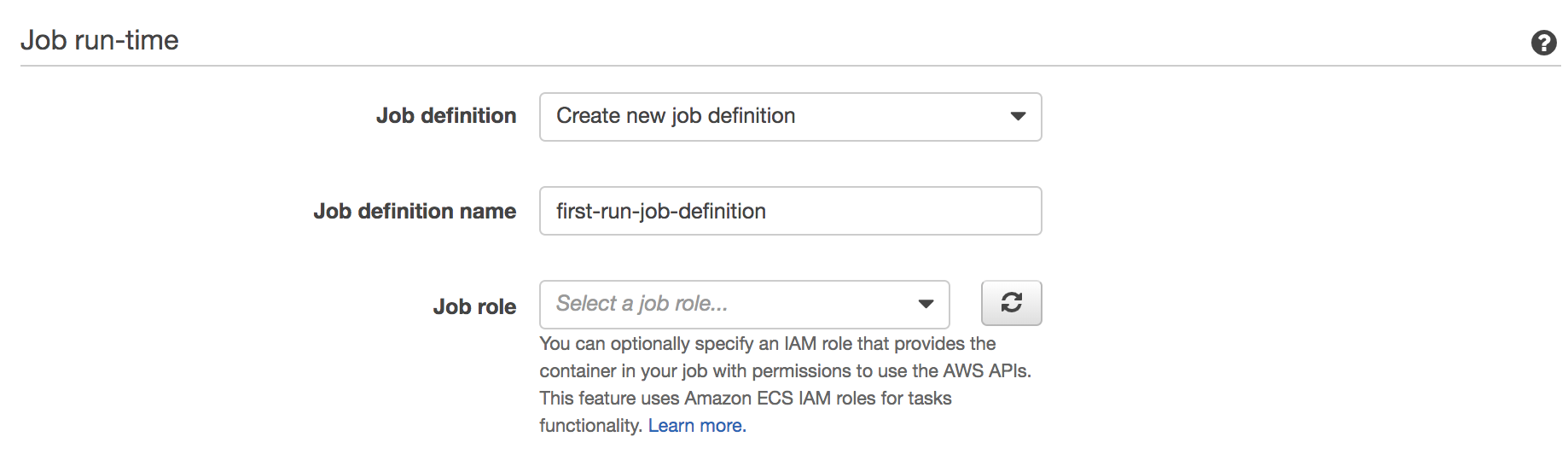Click the 'Job definition' field label
Screen dimensions: 1568x466
[x=445, y=116]
